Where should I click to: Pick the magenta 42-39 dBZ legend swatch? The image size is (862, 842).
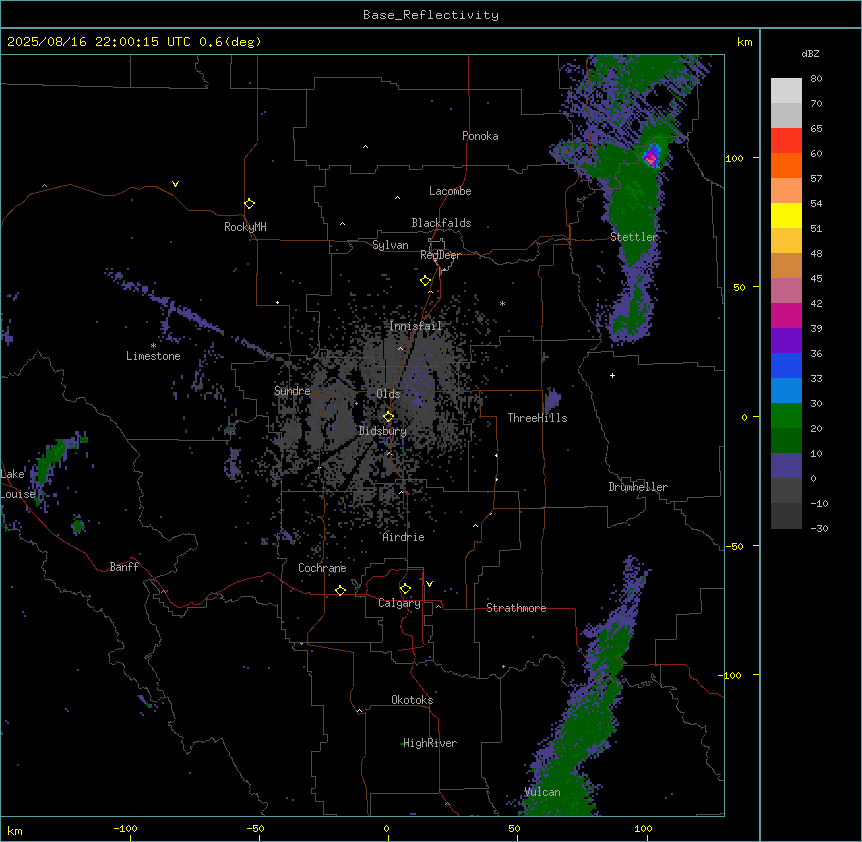[786, 315]
